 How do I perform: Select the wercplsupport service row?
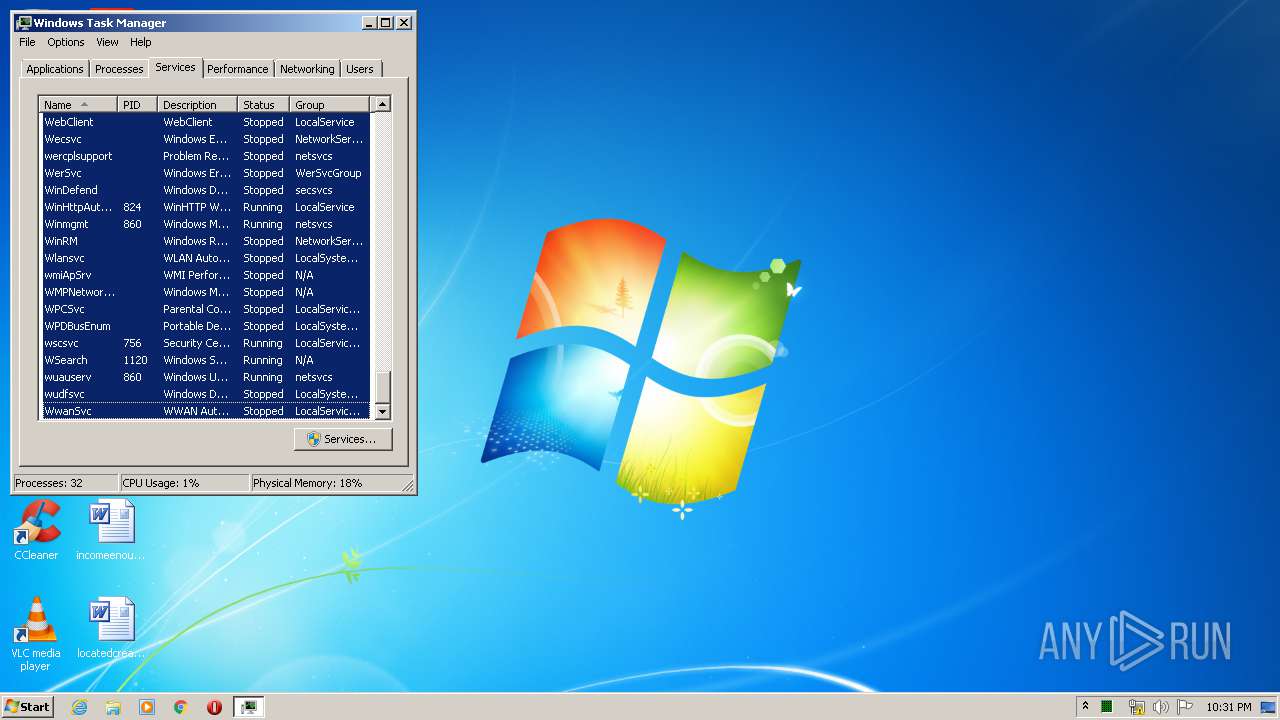(205, 156)
